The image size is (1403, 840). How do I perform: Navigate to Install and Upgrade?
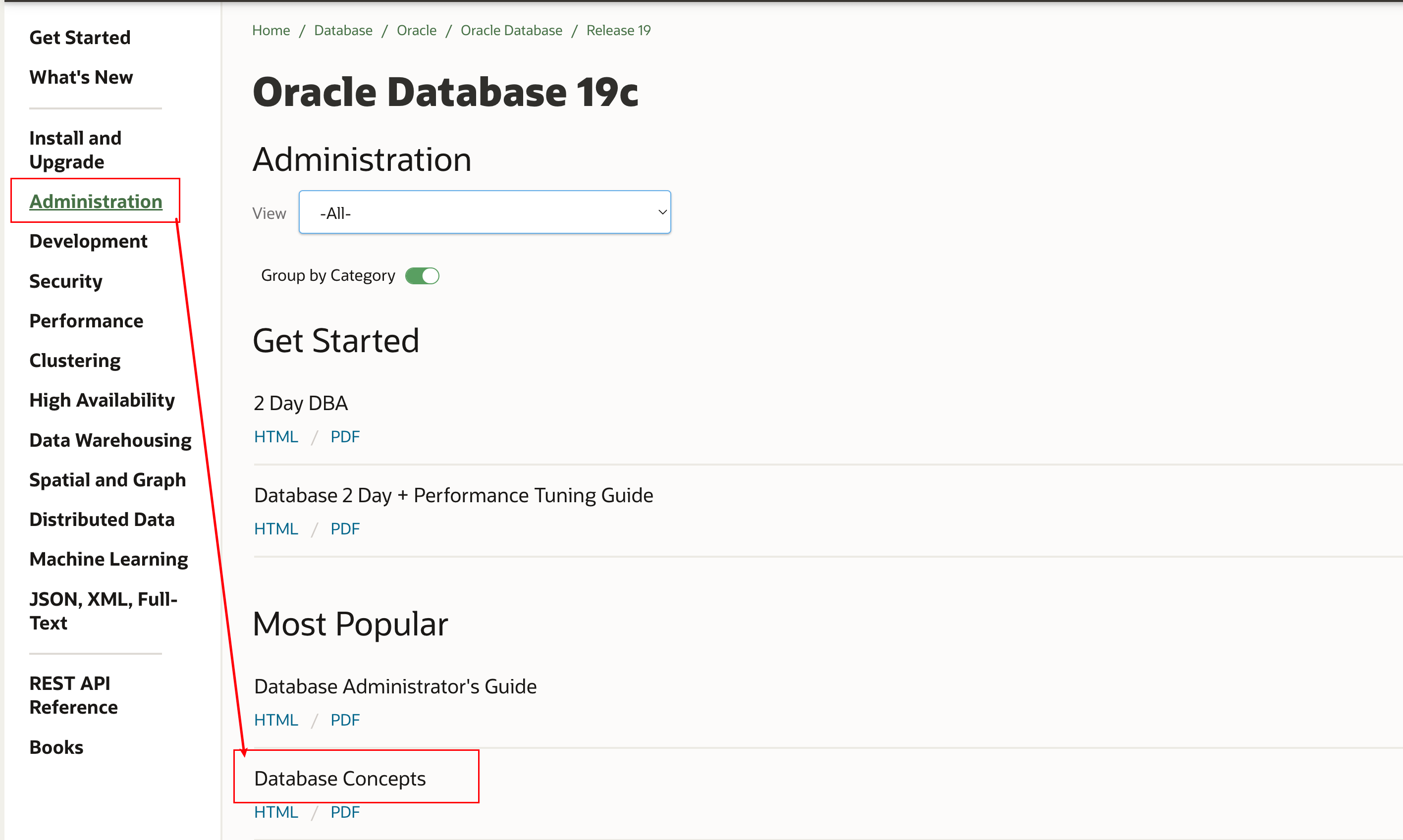[x=75, y=150]
